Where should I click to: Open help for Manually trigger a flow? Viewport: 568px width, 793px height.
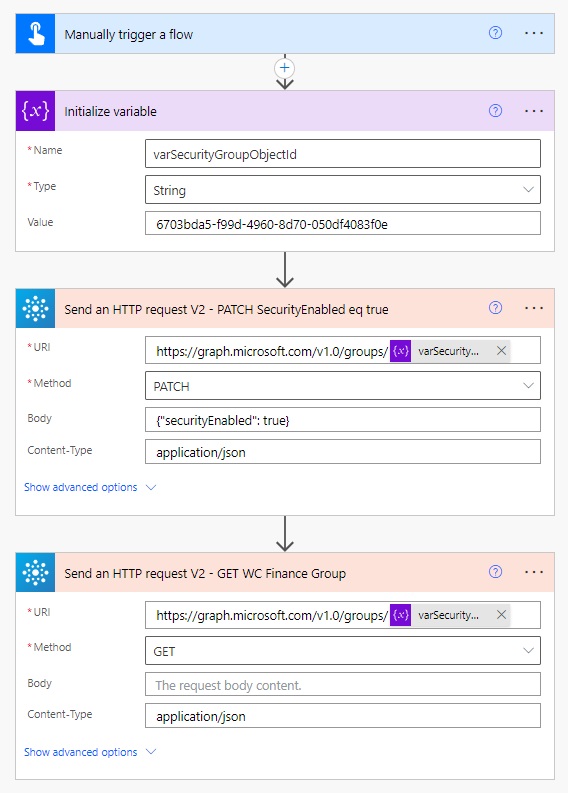tap(495, 33)
